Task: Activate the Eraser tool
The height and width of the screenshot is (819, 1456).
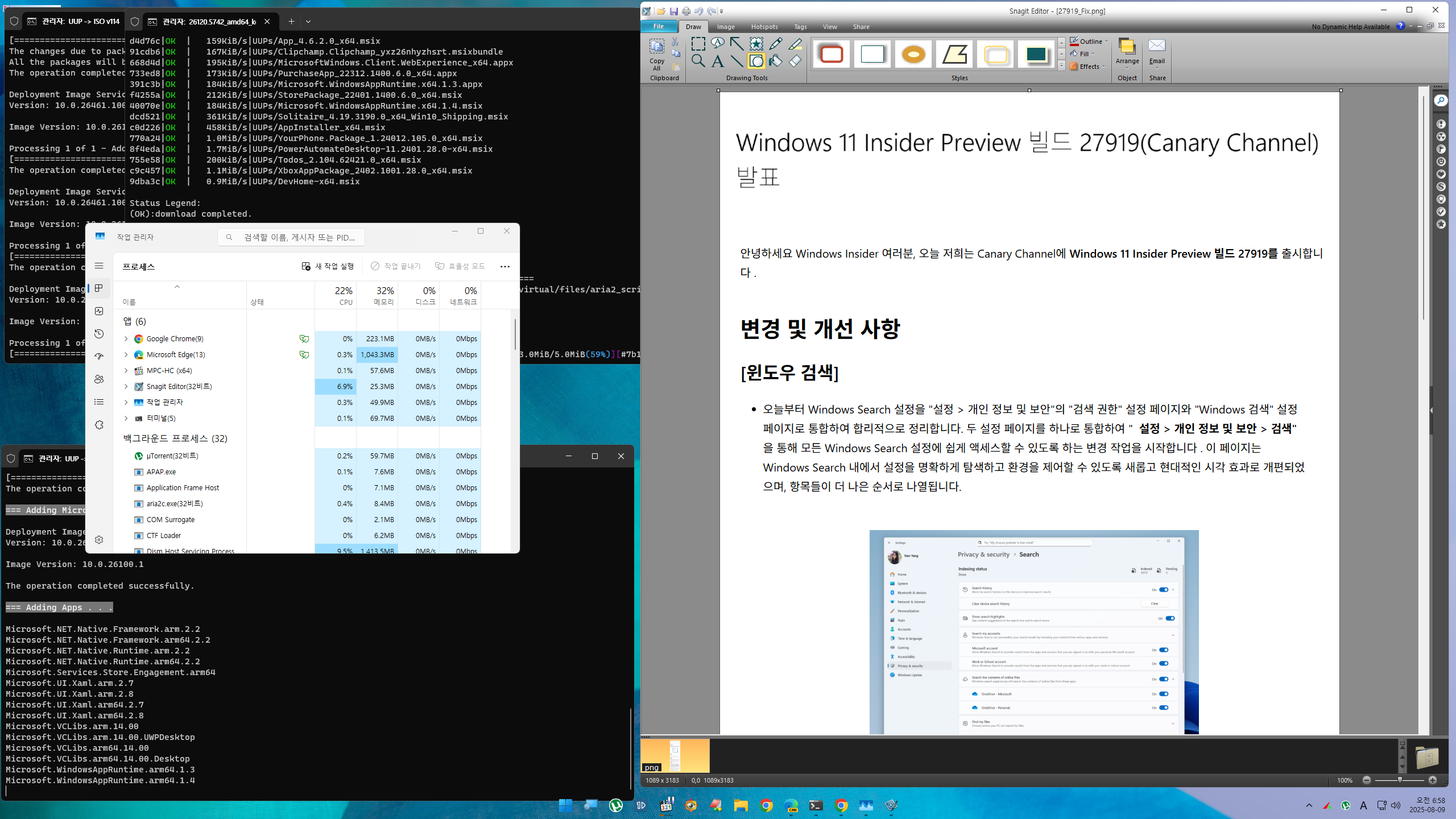Action: (795, 61)
